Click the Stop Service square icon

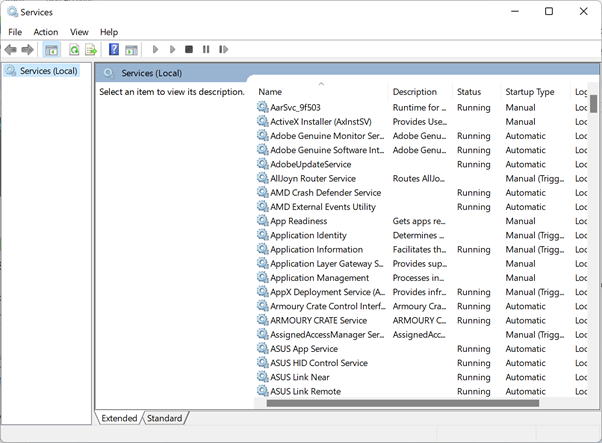pyautogui.click(x=189, y=50)
